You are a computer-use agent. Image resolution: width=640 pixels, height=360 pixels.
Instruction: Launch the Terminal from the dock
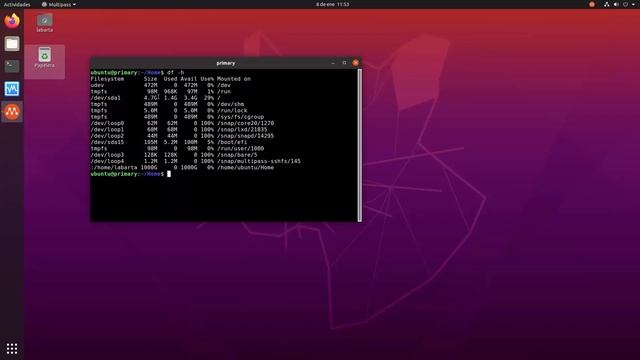point(12,66)
